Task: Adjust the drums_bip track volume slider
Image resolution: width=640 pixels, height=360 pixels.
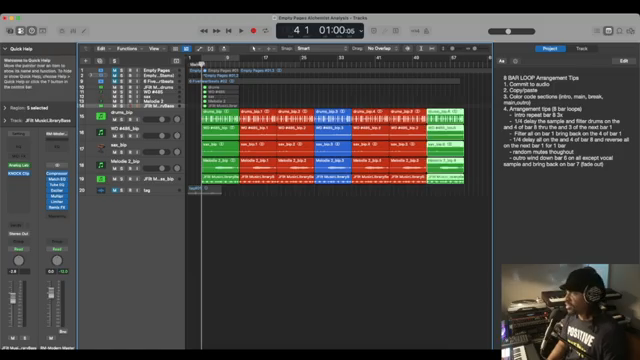Action: click(156, 120)
